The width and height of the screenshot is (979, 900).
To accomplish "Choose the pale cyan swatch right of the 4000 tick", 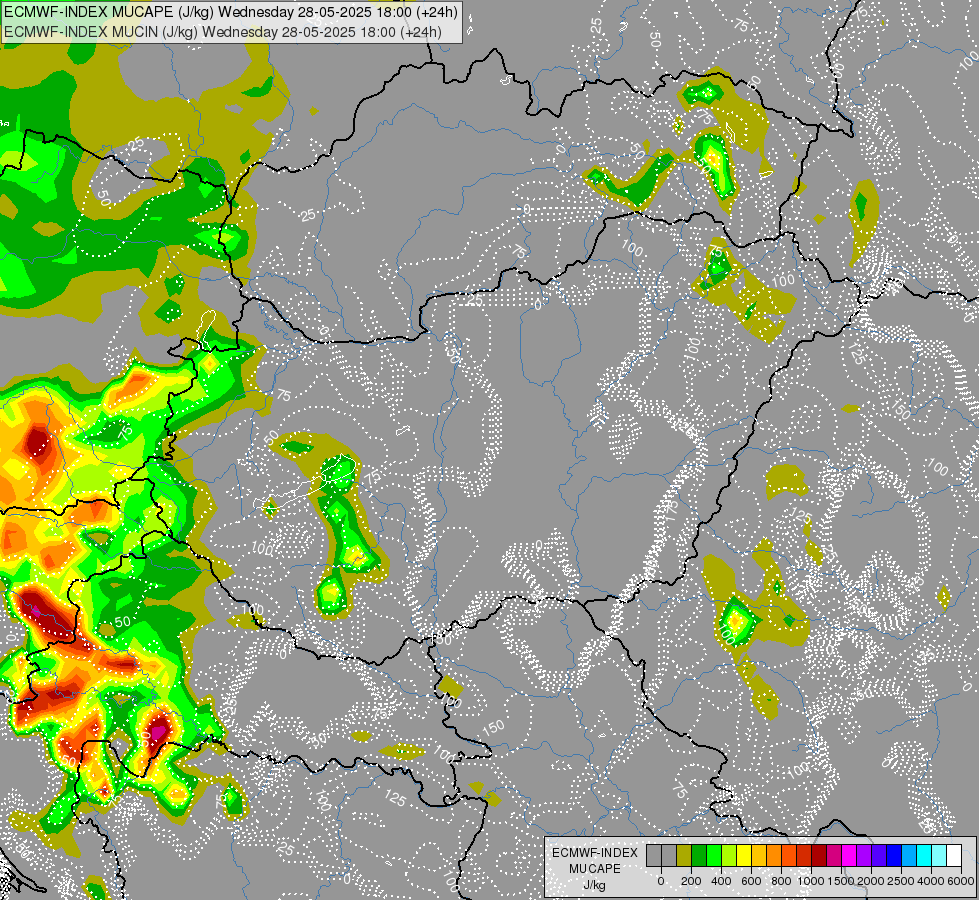I will [x=940, y=855].
